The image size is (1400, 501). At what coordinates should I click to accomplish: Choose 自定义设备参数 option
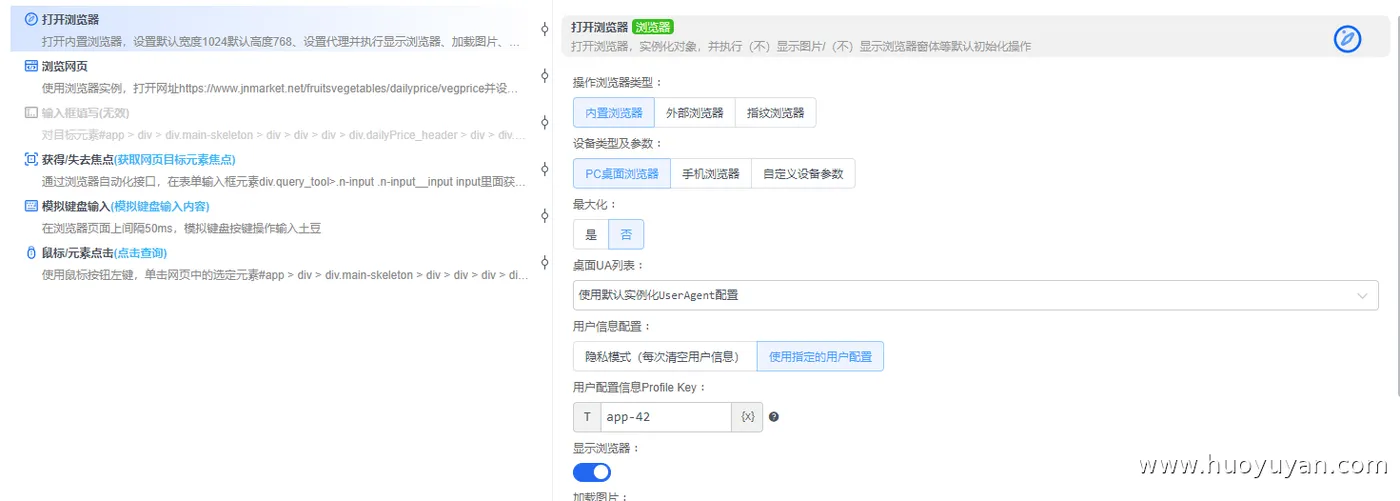click(803, 174)
